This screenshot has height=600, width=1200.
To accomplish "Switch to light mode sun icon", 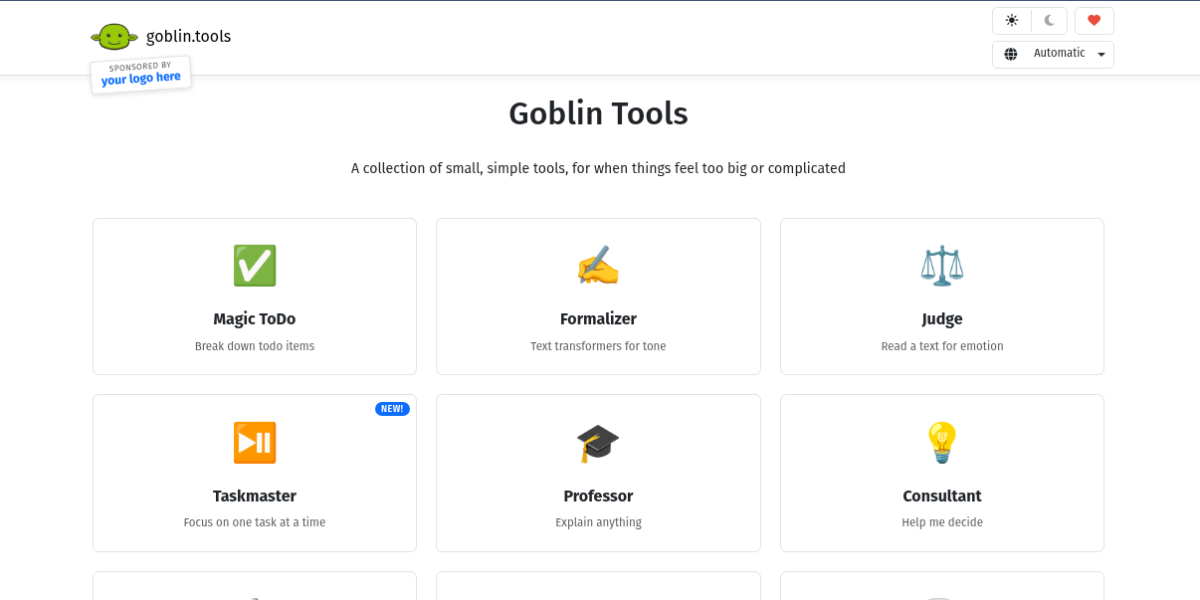I will coord(1012,21).
